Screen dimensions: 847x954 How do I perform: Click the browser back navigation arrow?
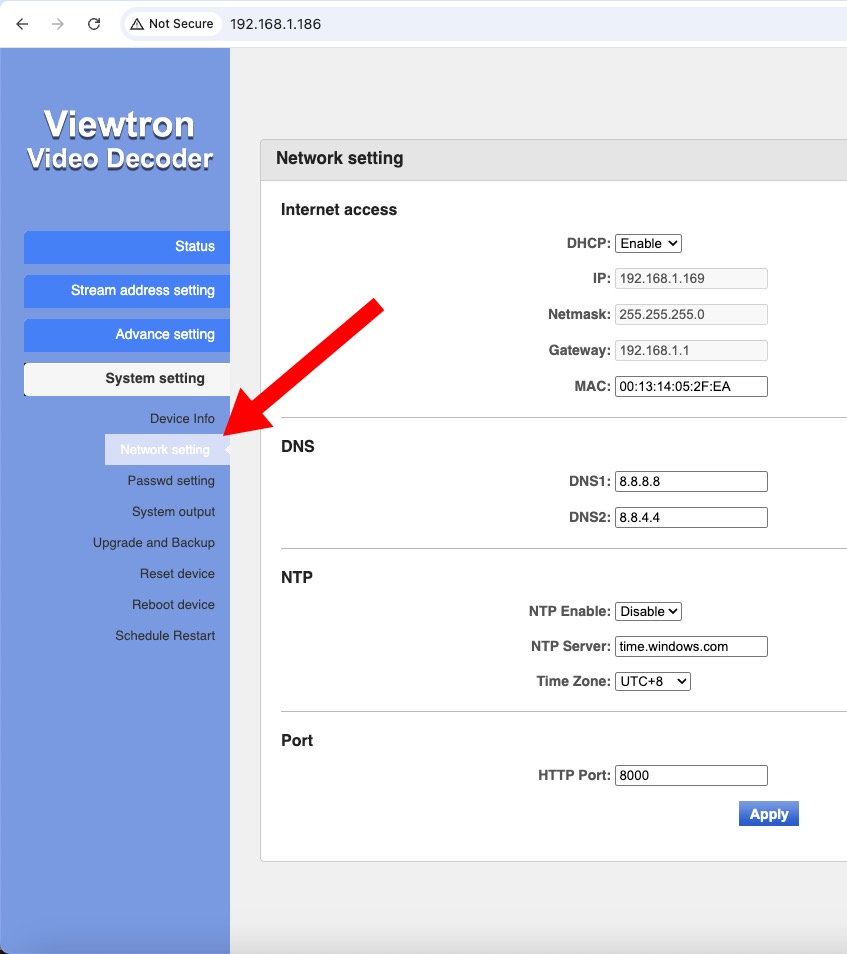click(x=21, y=24)
